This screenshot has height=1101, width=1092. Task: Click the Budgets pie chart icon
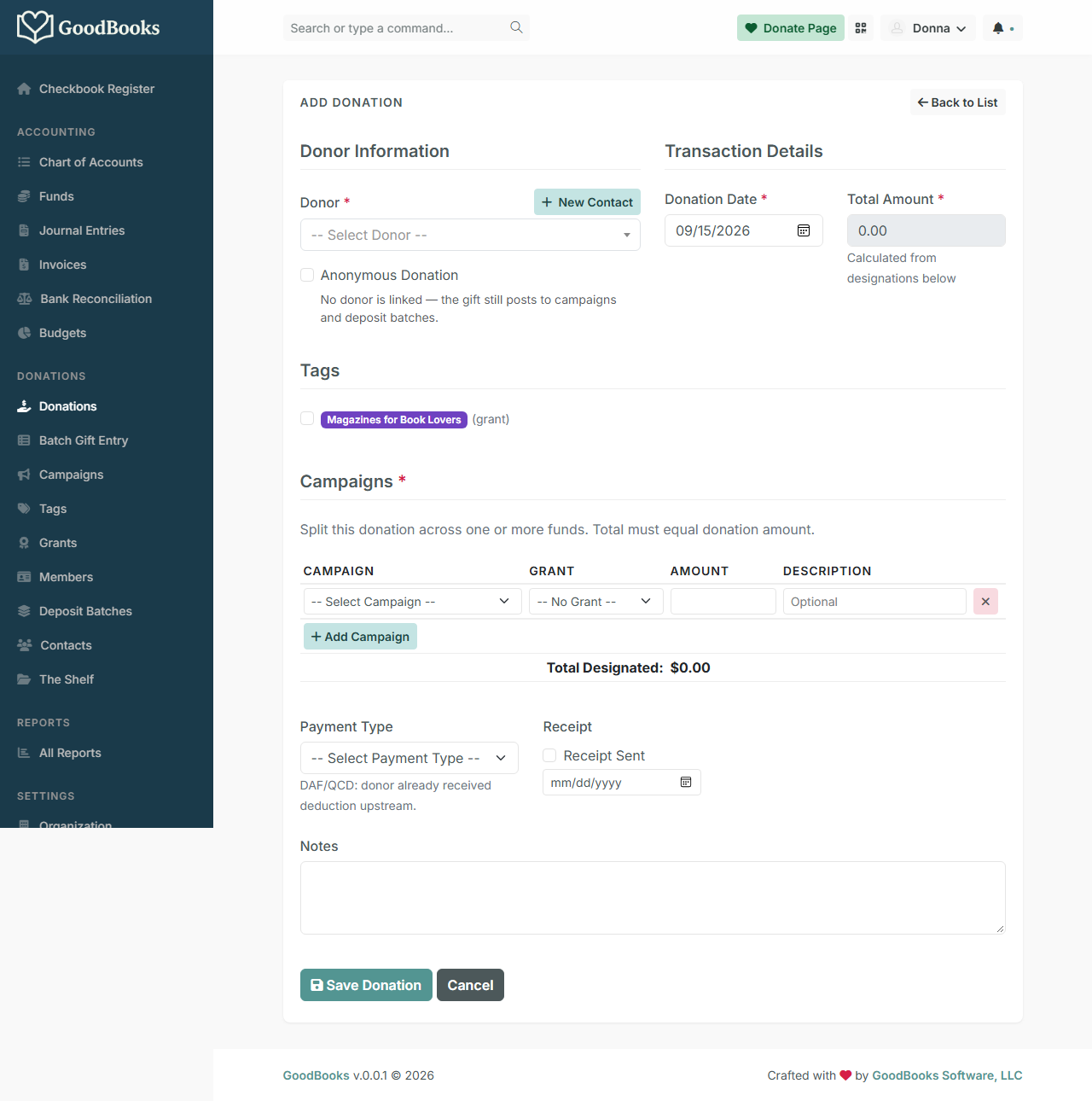pyautogui.click(x=24, y=333)
